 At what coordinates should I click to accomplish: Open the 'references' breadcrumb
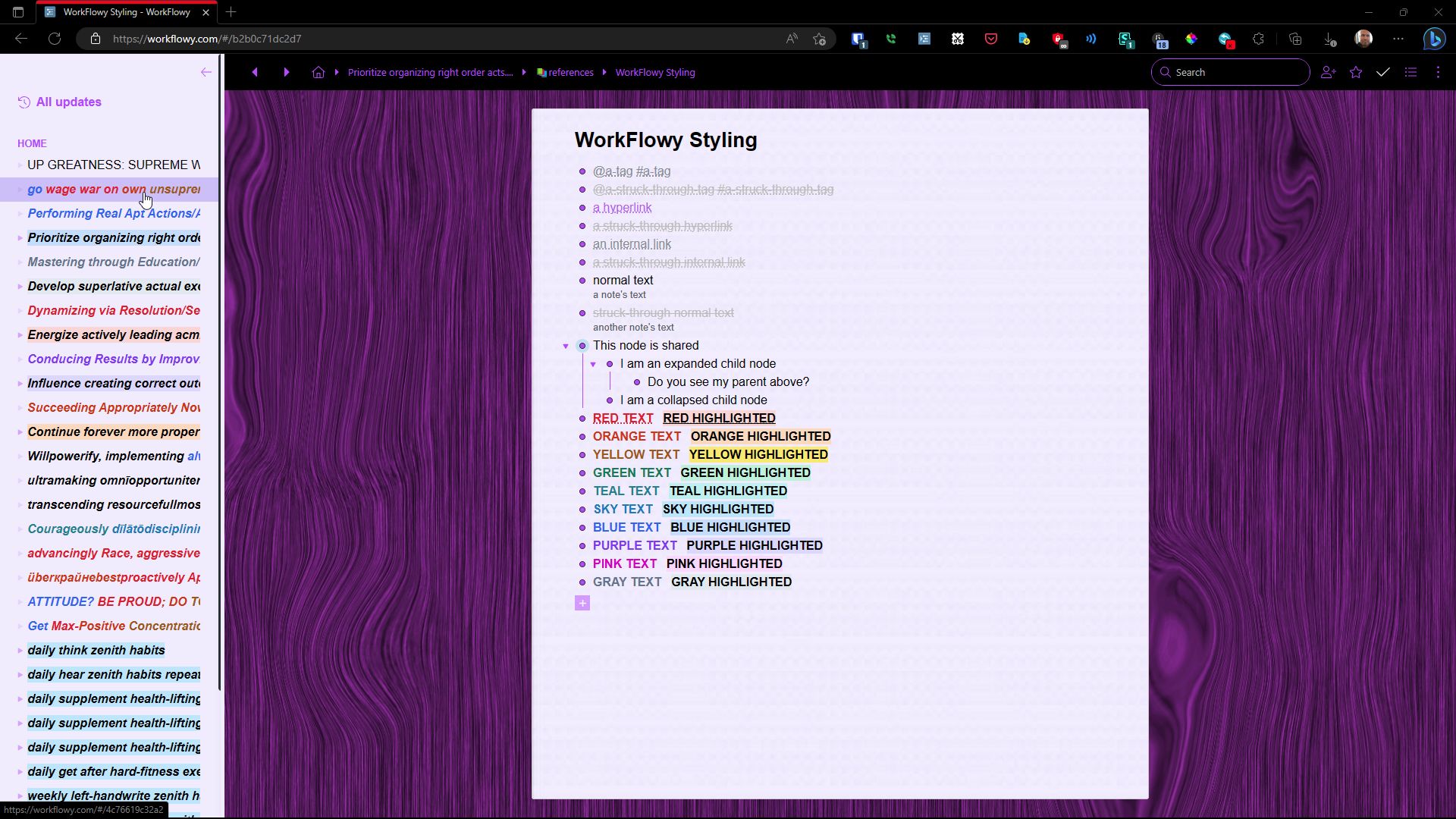(x=565, y=73)
